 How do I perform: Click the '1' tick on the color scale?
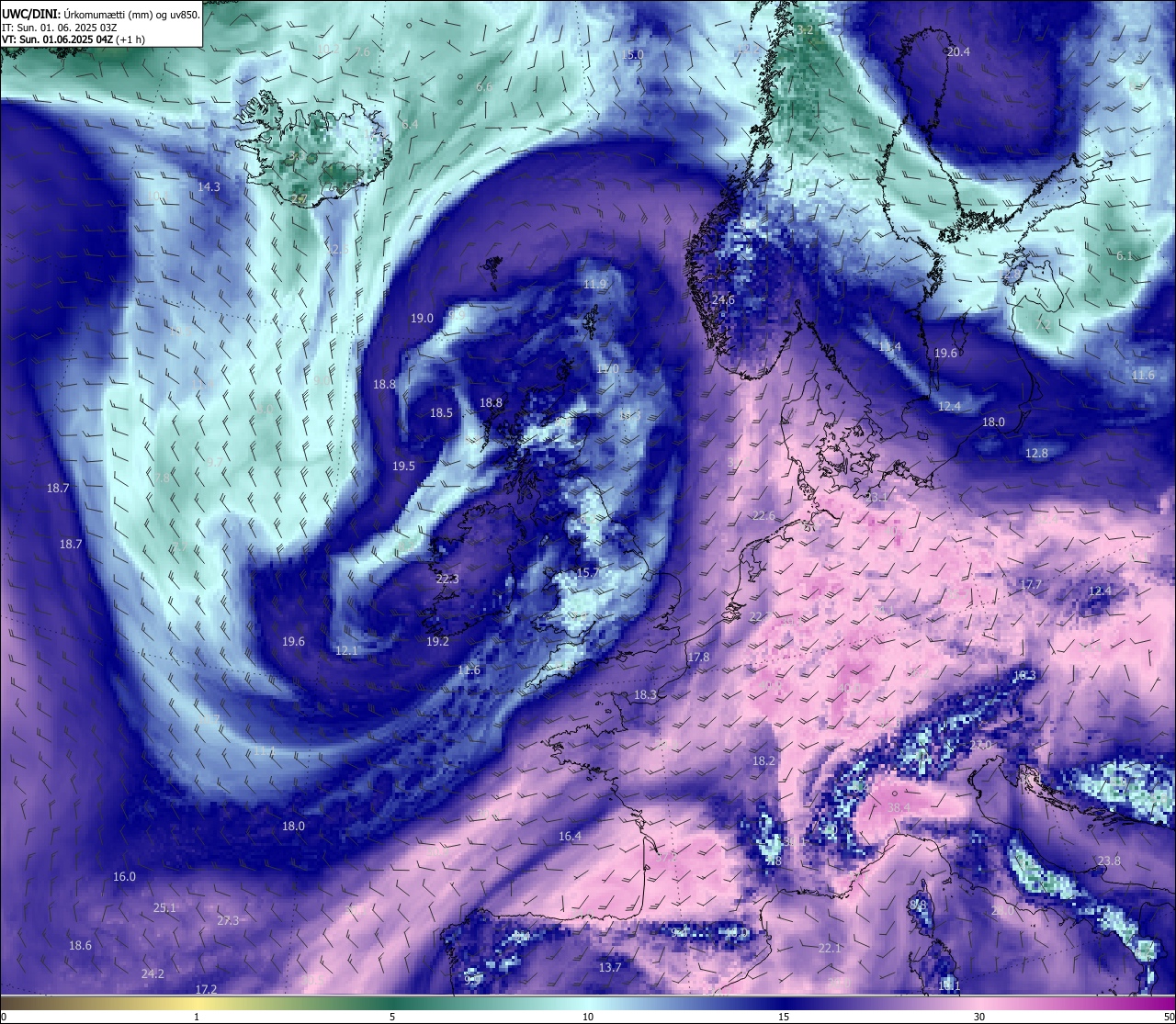(x=197, y=1017)
